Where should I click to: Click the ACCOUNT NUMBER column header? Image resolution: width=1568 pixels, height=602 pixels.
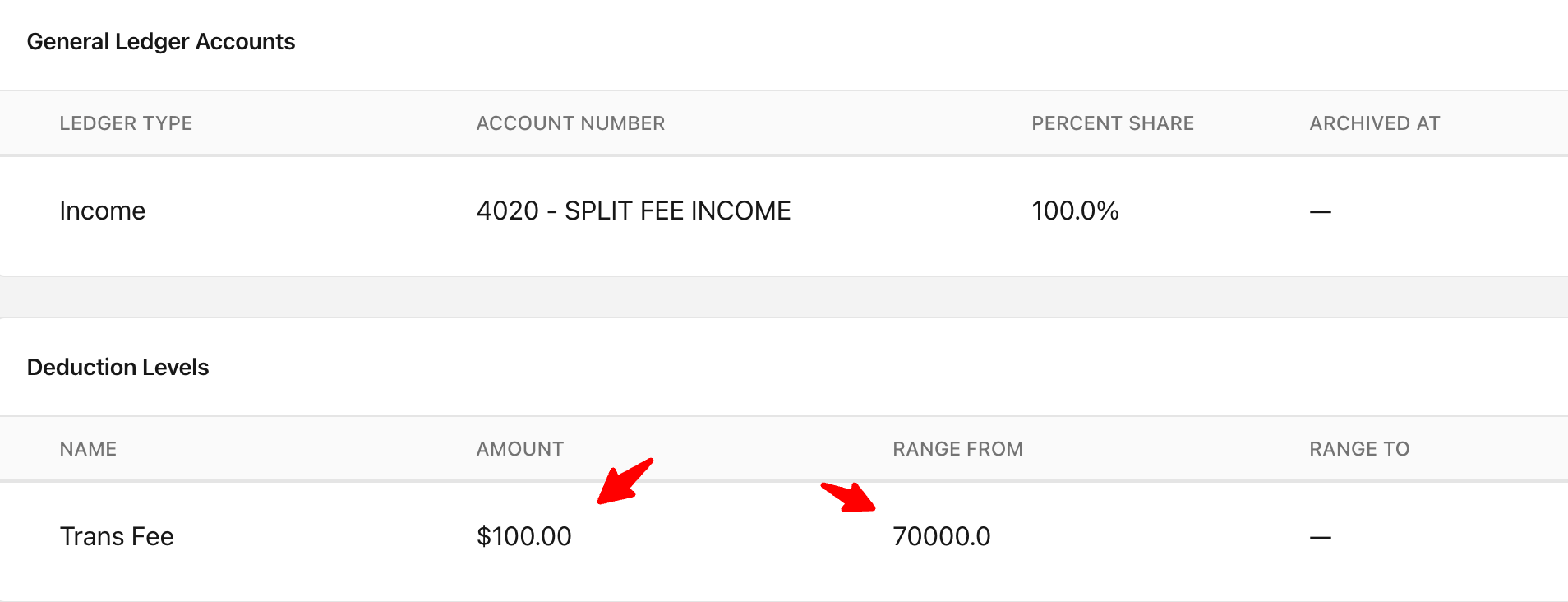pyautogui.click(x=570, y=123)
